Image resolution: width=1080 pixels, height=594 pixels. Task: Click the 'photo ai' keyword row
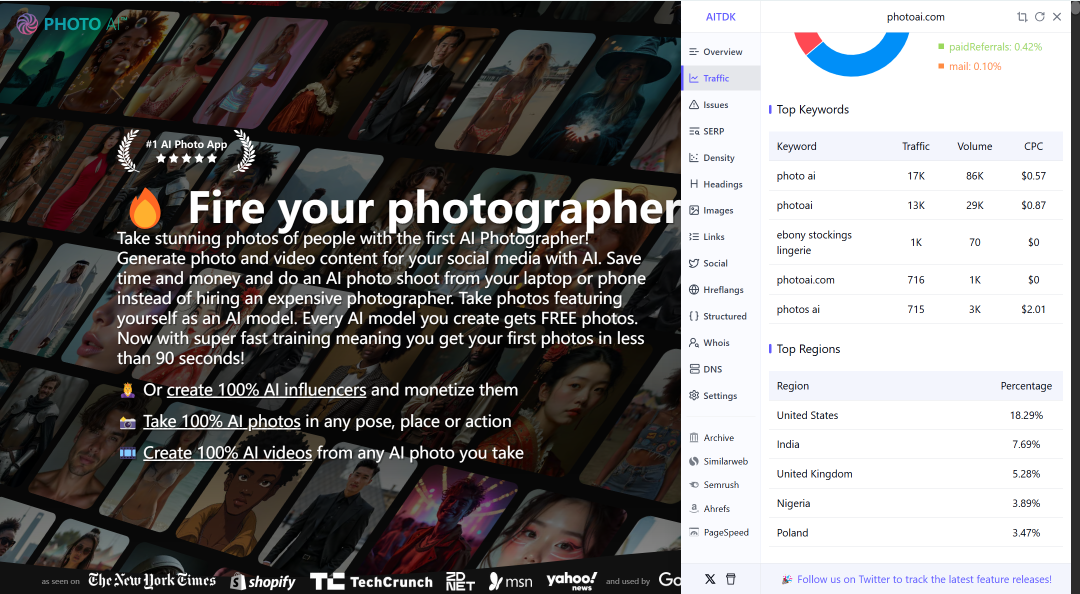(x=915, y=176)
